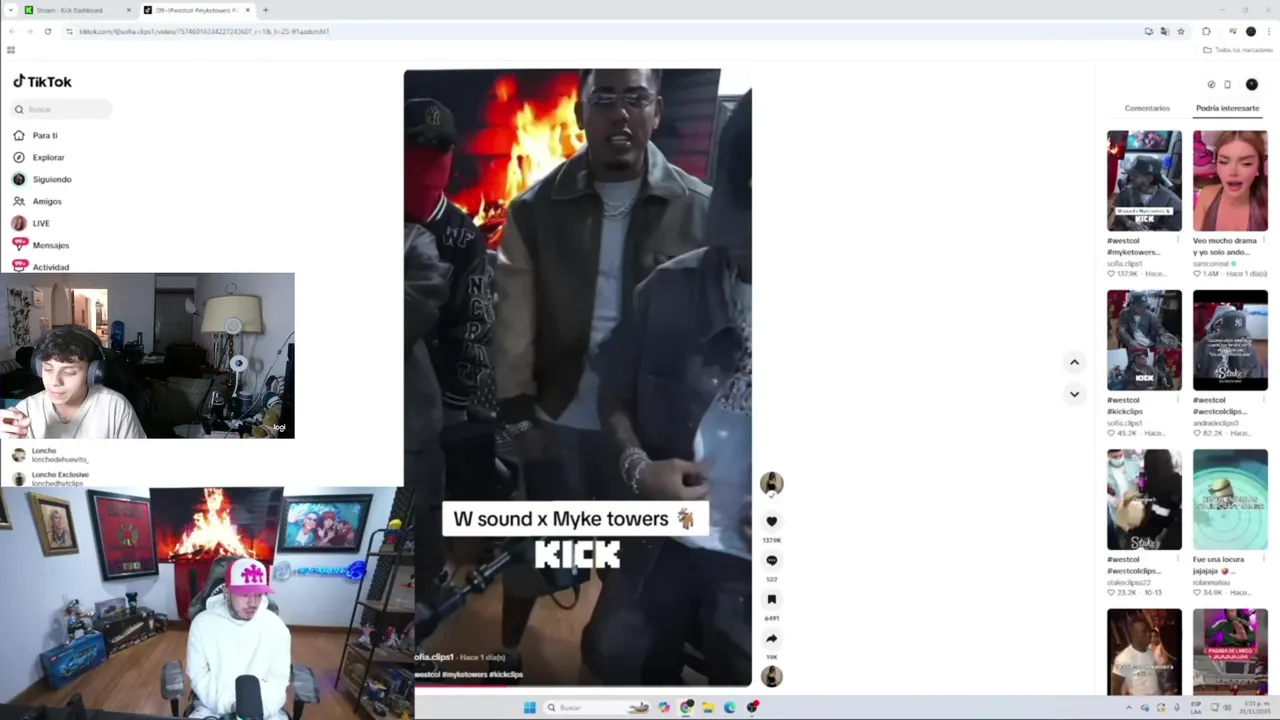Reload the page
This screenshot has width=1280, height=720.
(x=47, y=31)
